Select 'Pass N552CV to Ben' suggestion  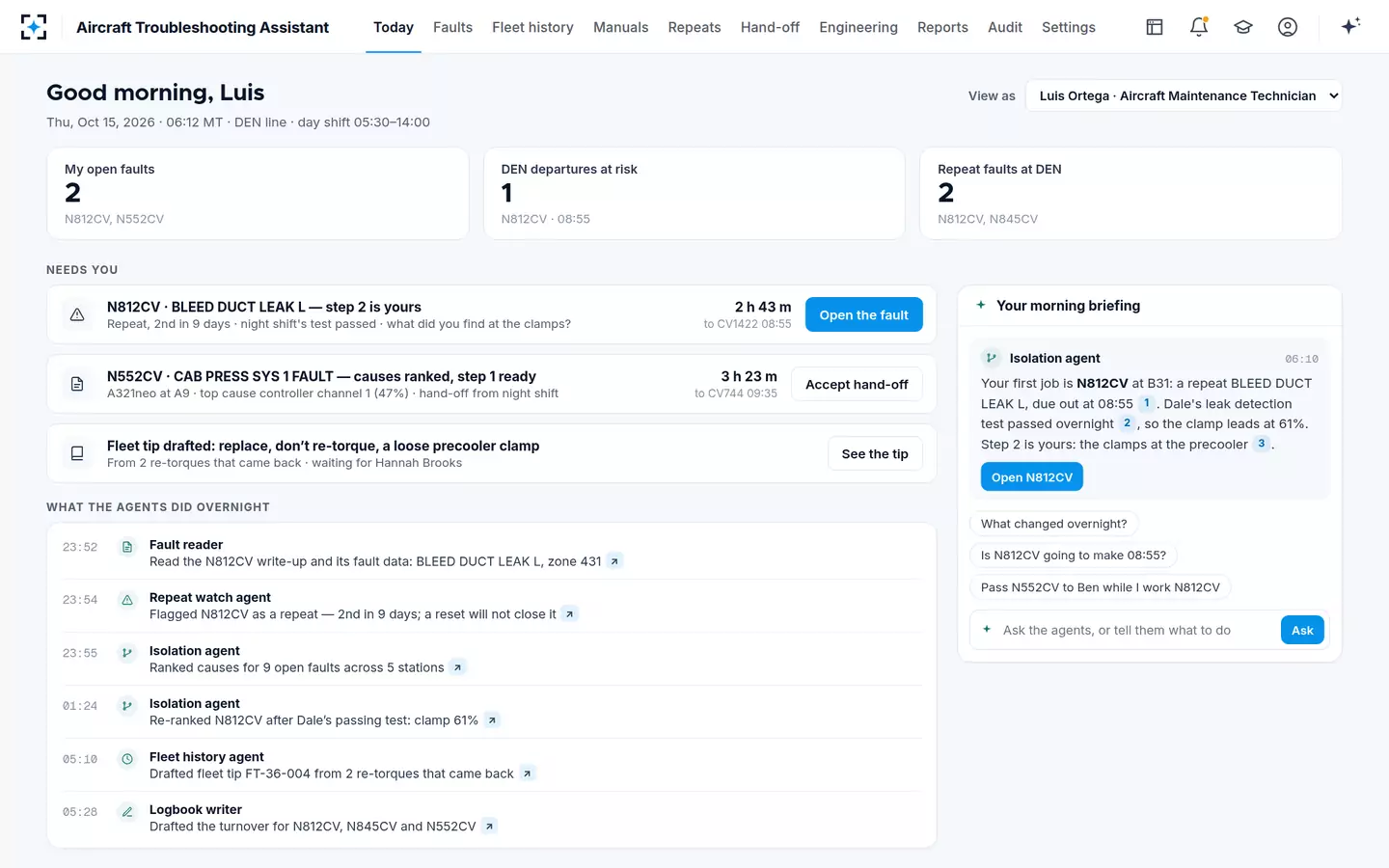(1101, 587)
